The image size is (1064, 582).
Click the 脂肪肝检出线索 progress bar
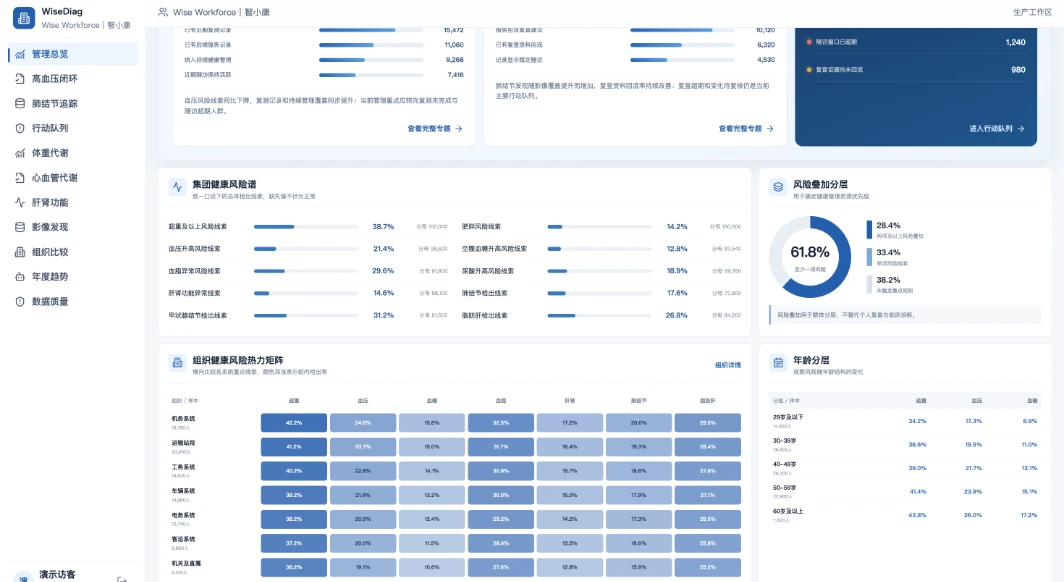click(x=599, y=315)
